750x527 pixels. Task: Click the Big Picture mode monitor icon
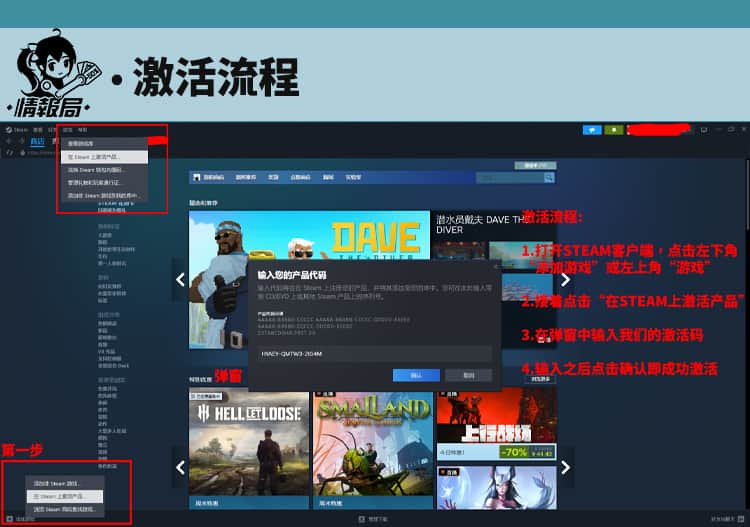[704, 130]
